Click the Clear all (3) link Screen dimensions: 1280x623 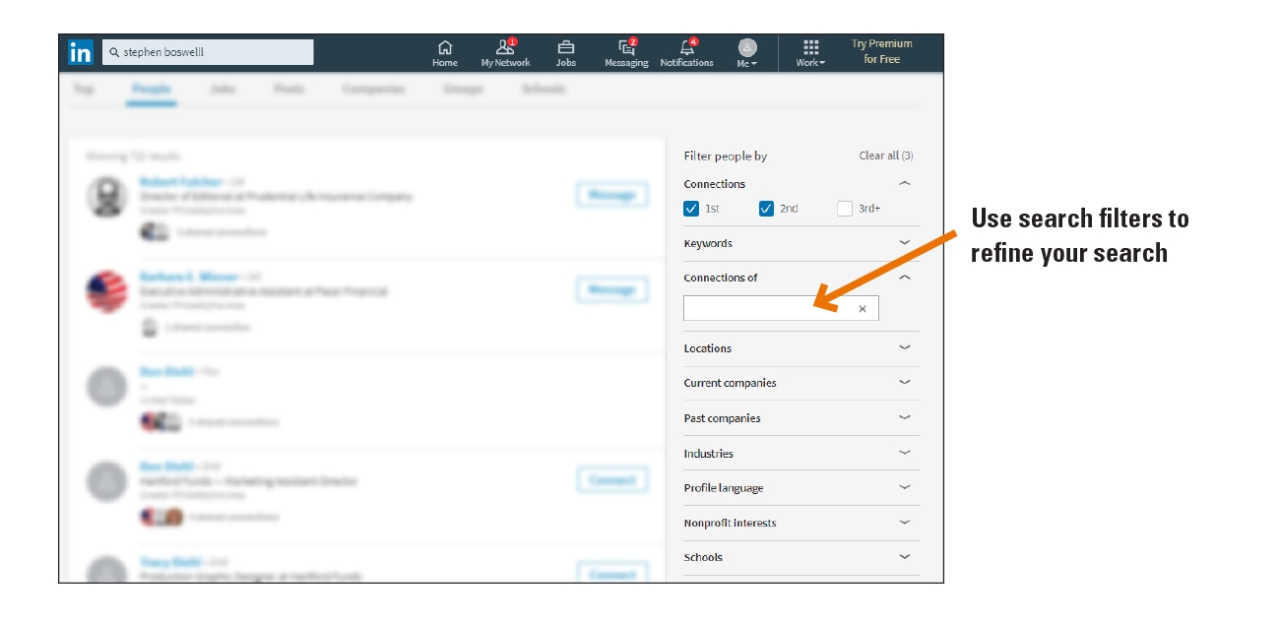point(885,156)
